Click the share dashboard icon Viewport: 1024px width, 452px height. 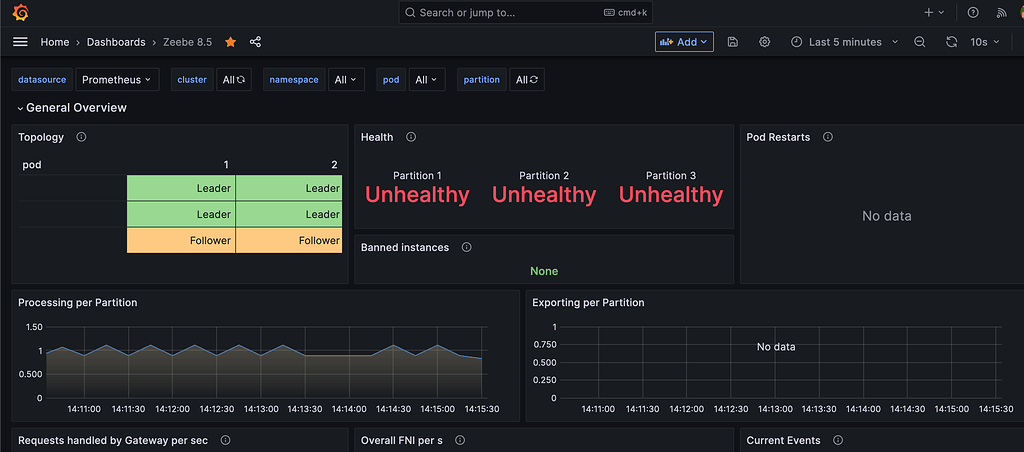pos(255,42)
